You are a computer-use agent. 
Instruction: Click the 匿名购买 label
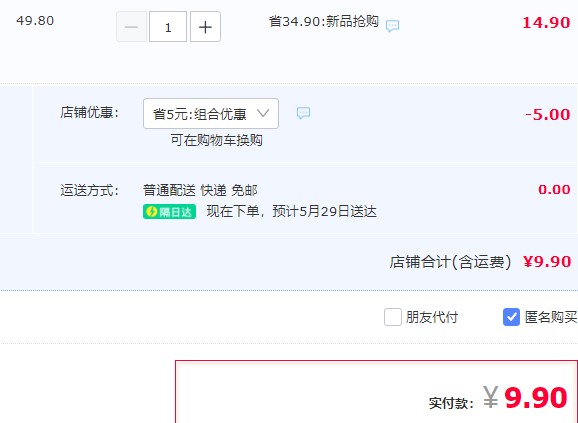[x=551, y=317]
